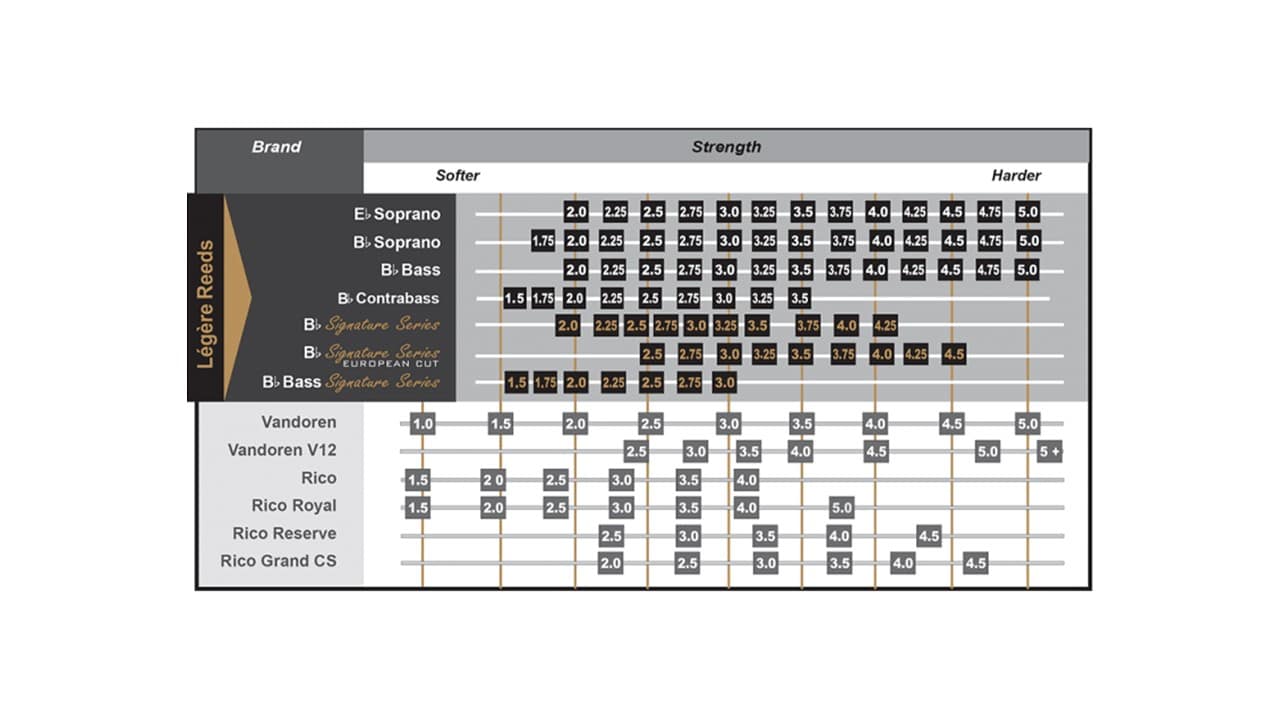
Task: Click the 4.5 box in European Cut row
Action: click(x=954, y=355)
